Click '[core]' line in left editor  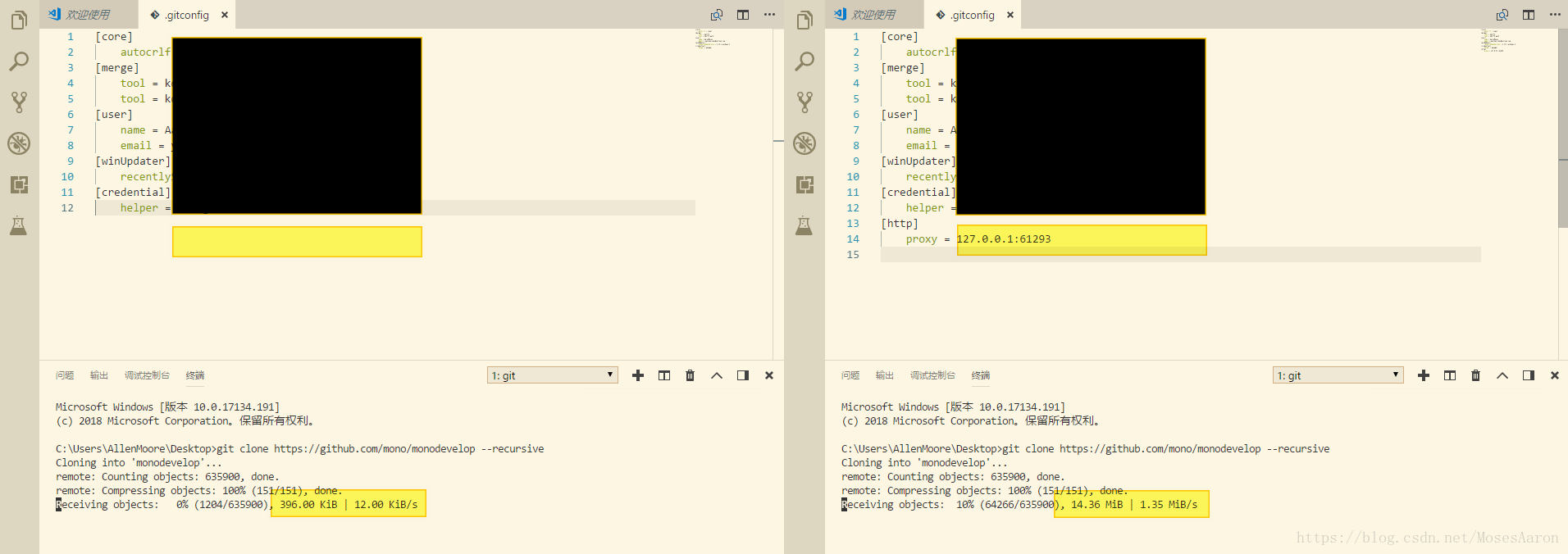pos(114,37)
